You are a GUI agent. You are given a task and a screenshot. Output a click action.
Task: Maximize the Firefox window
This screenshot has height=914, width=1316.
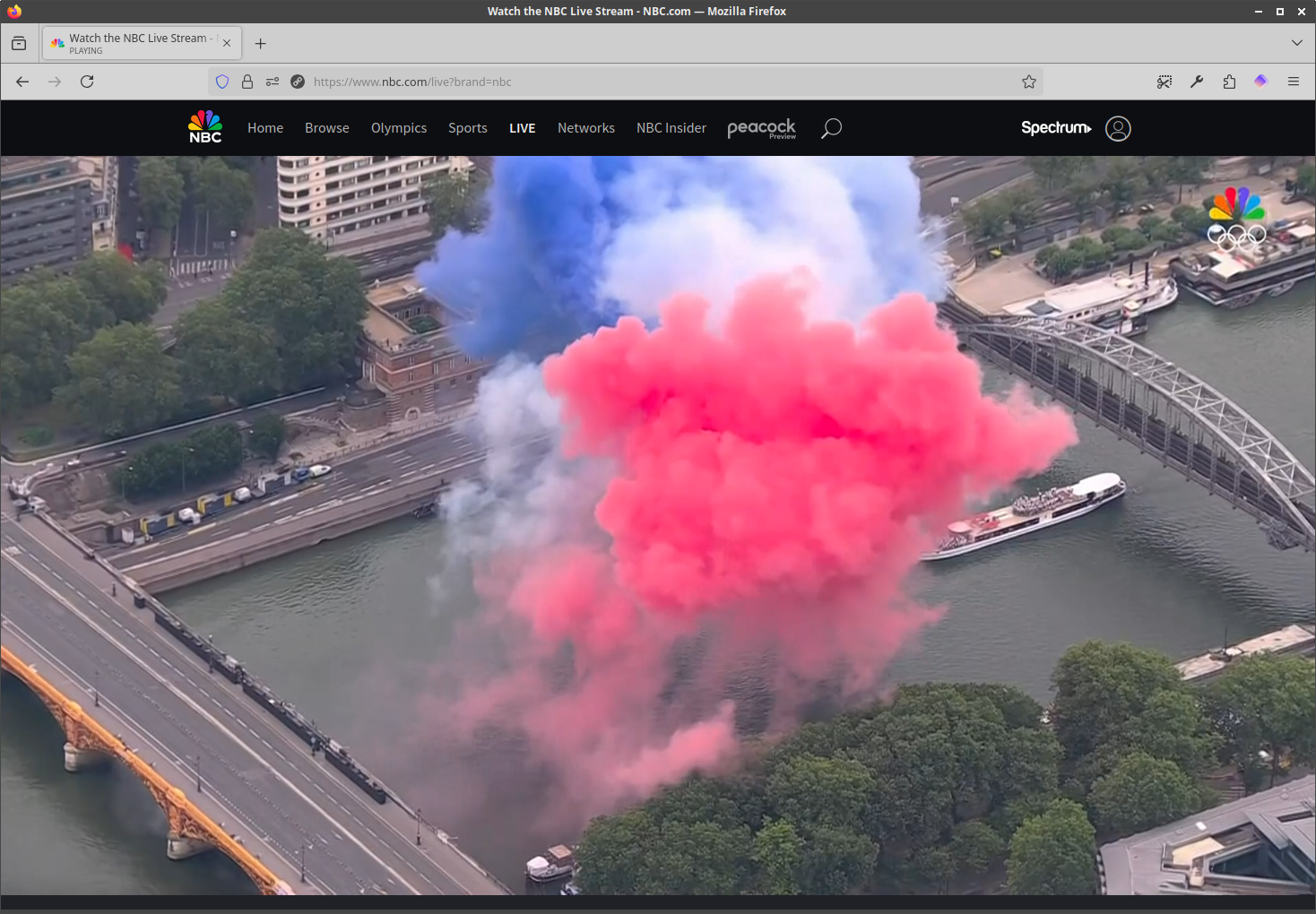coord(1280,11)
